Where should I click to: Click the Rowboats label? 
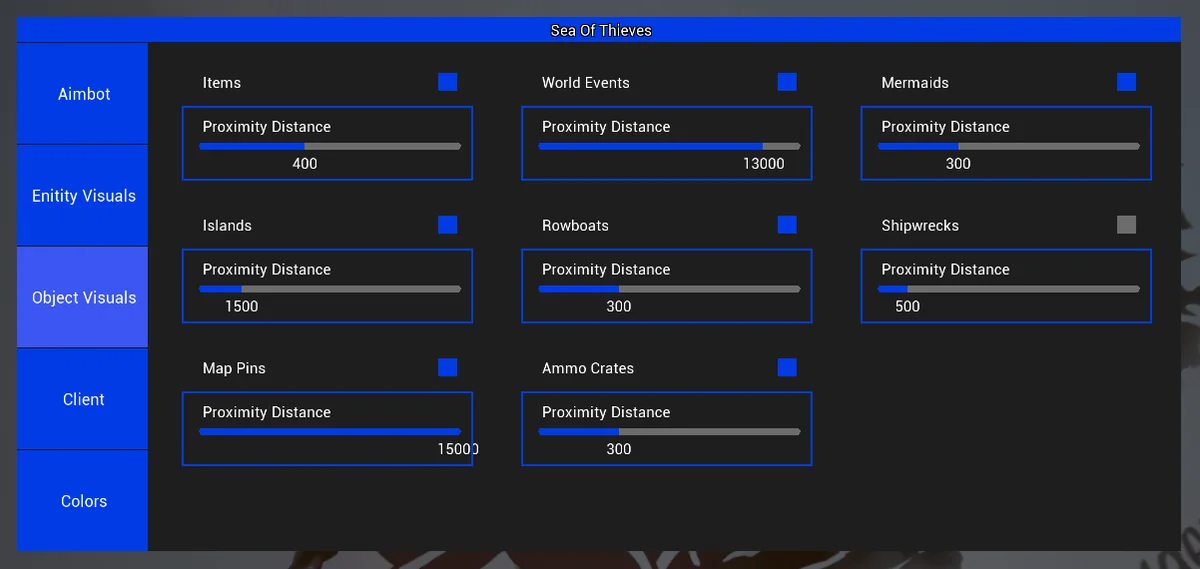[x=575, y=226]
